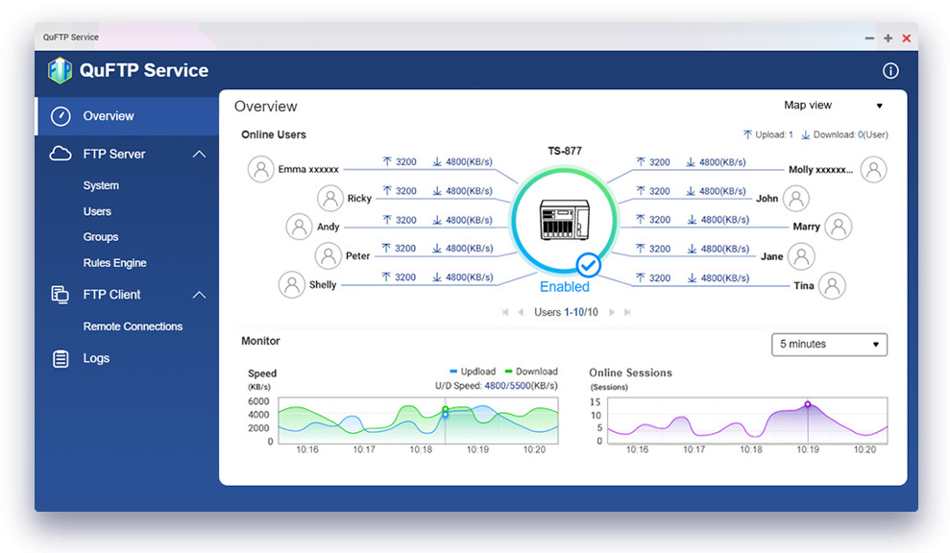The image size is (950, 553).
Task: Click the Enabled status label
Action: click(564, 286)
